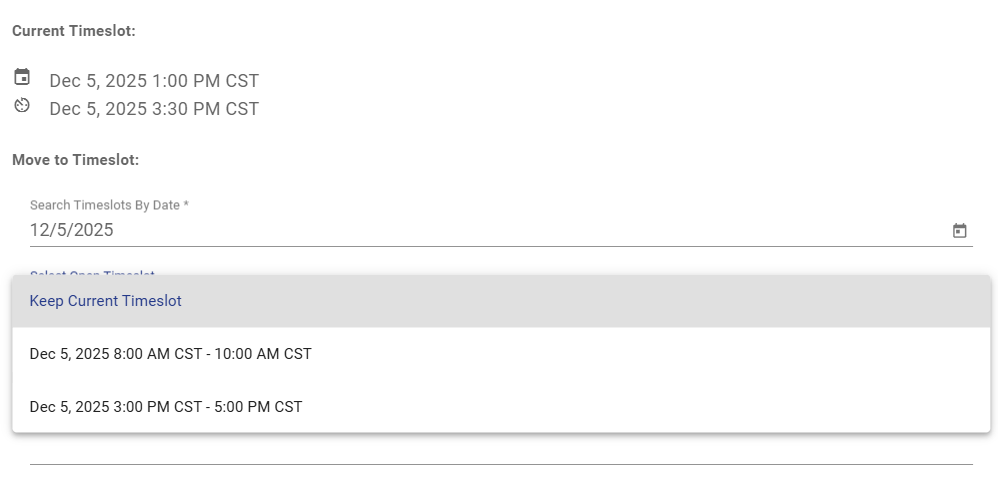Focus the Search Timeslots By Date field

(480, 230)
